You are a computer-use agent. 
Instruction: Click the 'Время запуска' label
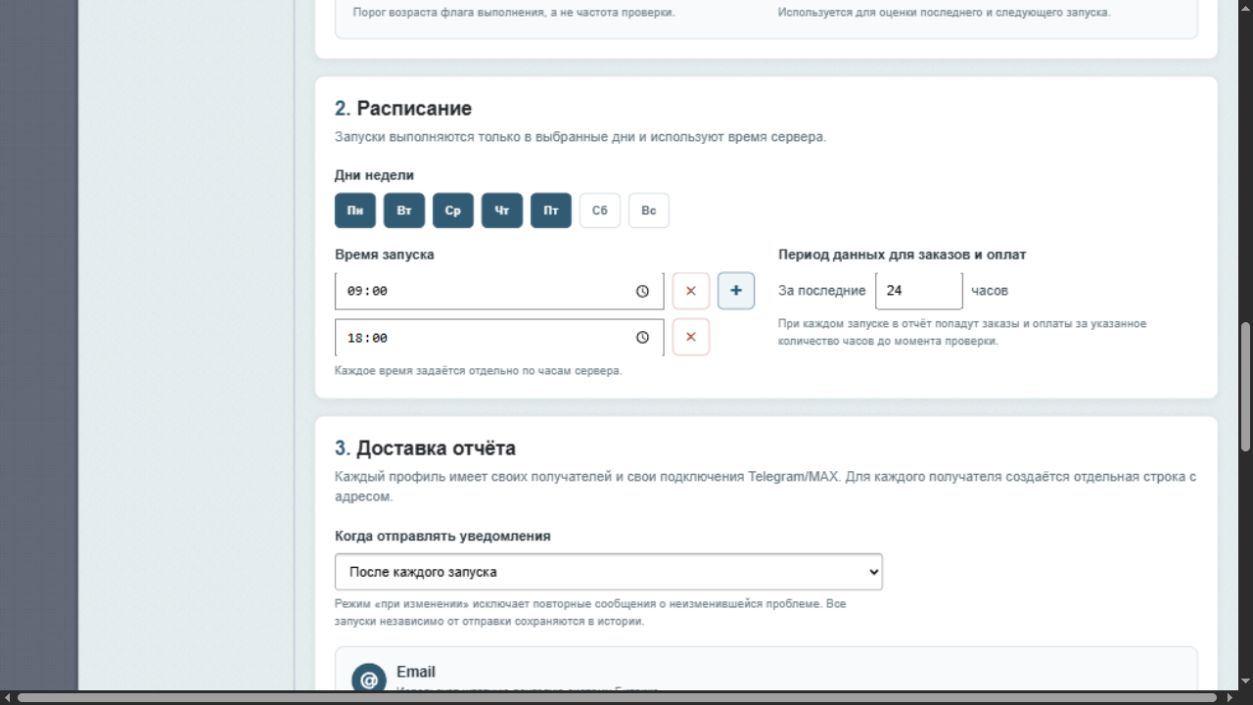click(x=384, y=255)
